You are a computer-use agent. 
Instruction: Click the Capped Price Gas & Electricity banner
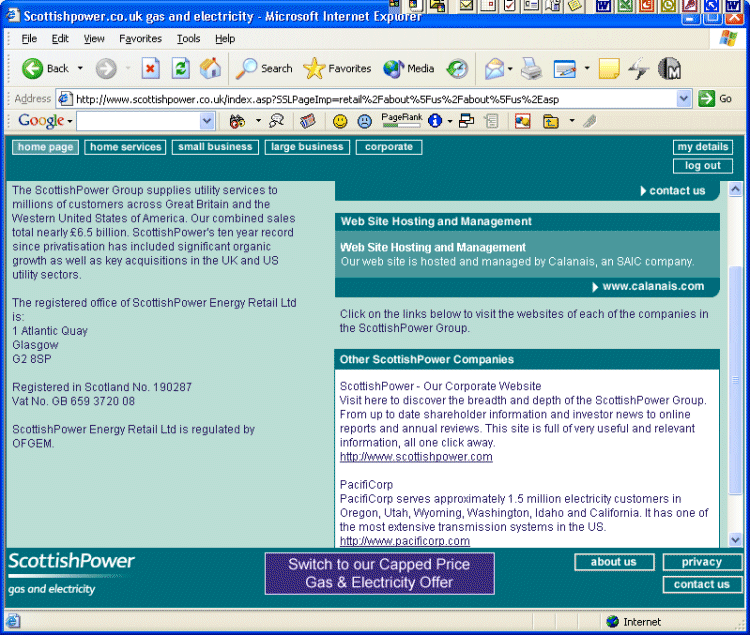380,574
